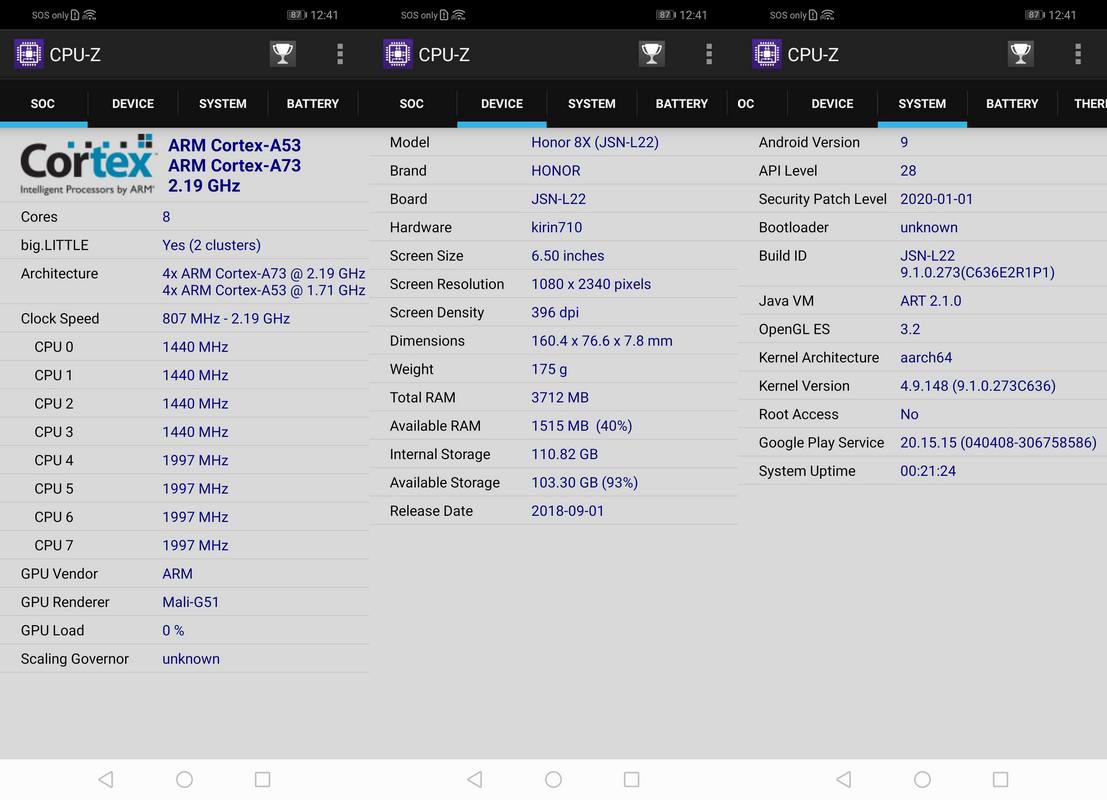
Task: Tap Recents square button in middle screen
Action: [632, 779]
